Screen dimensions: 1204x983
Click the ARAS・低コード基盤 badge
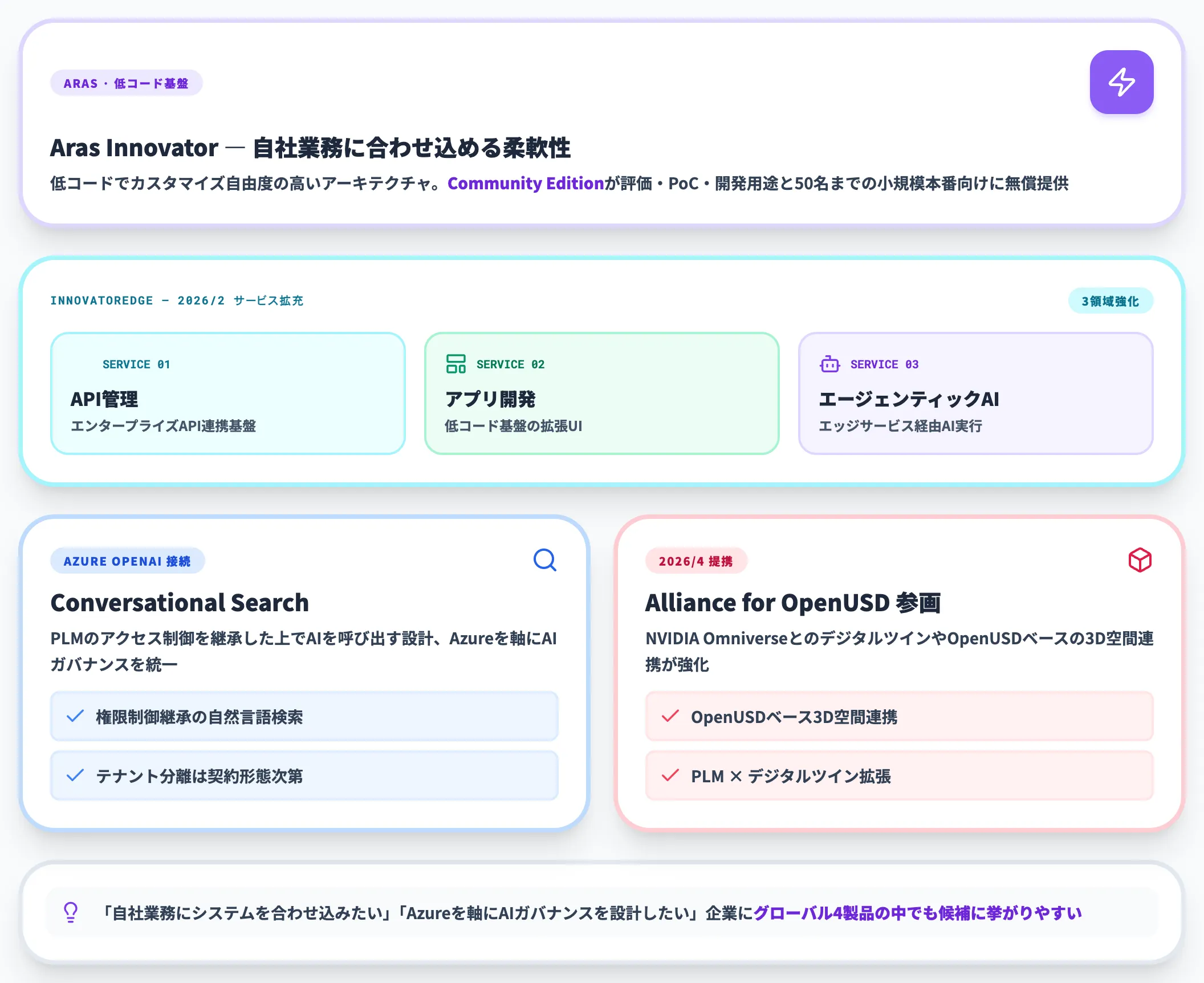pyautogui.click(x=126, y=83)
